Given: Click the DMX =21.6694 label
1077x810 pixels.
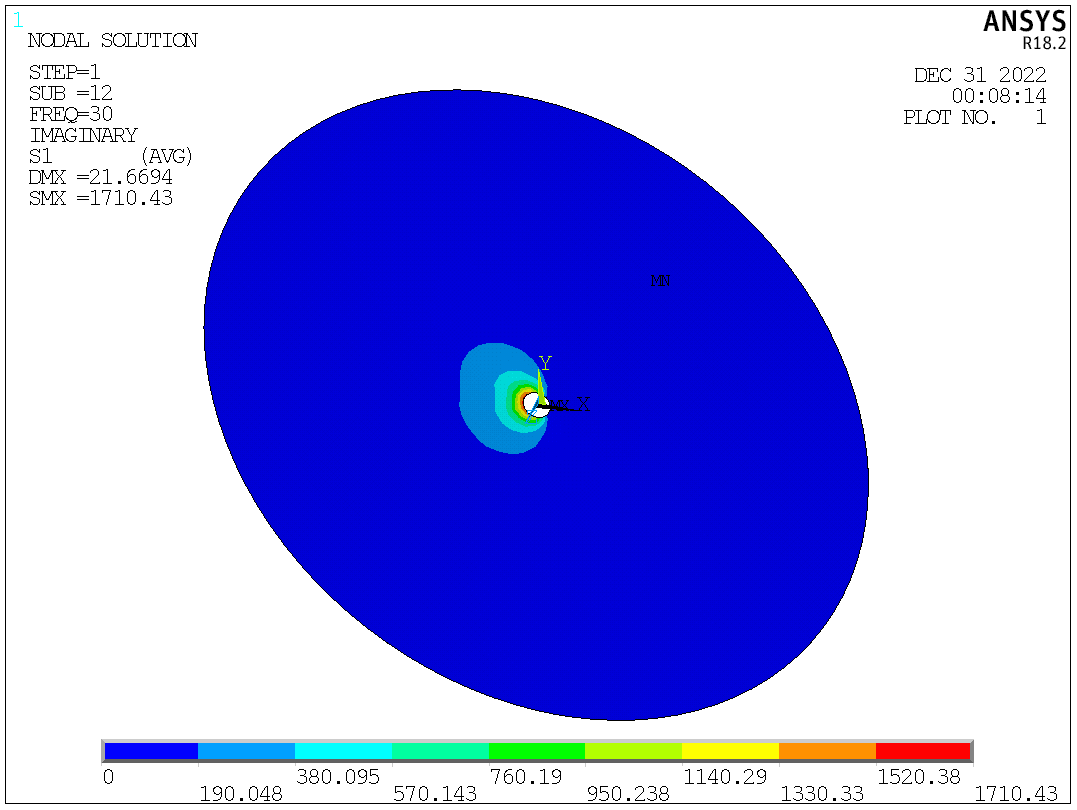Looking at the screenshot, I should pos(100,177).
